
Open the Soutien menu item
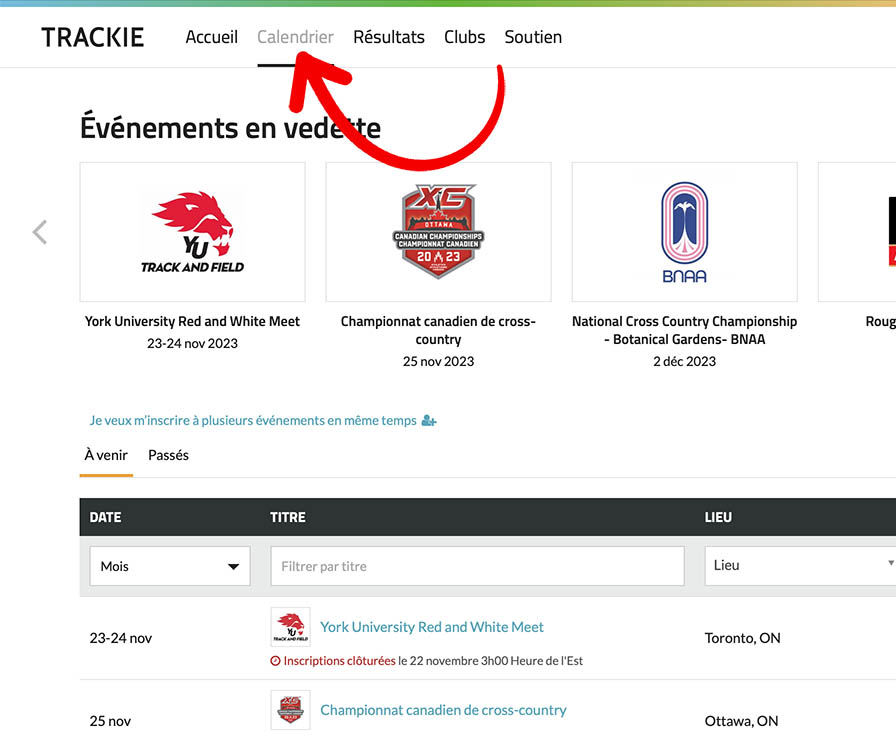point(533,37)
